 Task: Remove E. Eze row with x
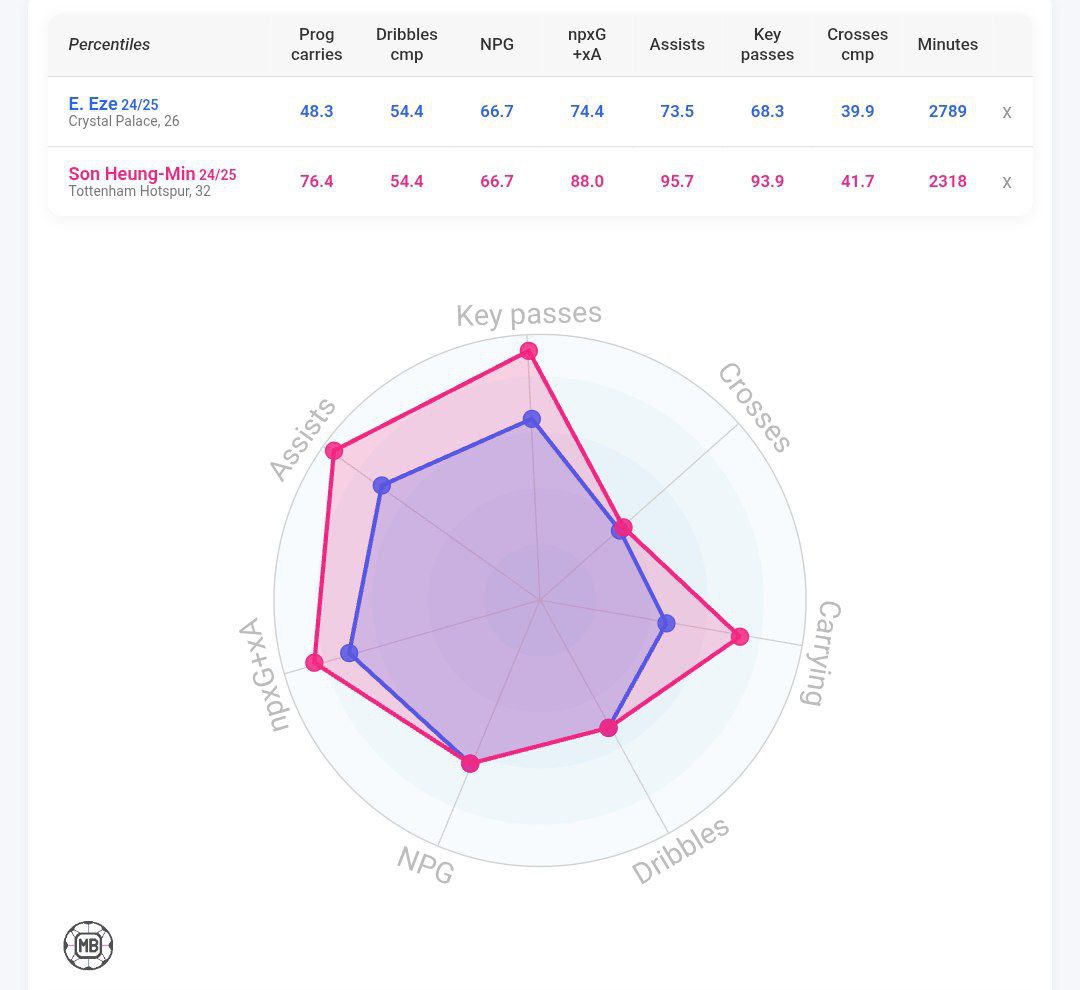tap(1007, 112)
